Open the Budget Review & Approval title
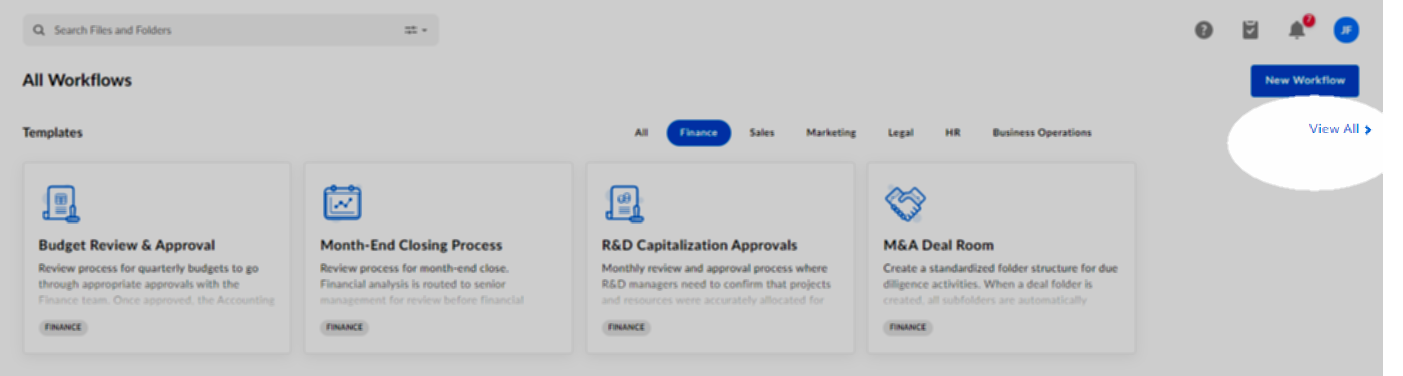Image resolution: width=1403 pixels, height=376 pixels. (x=127, y=245)
